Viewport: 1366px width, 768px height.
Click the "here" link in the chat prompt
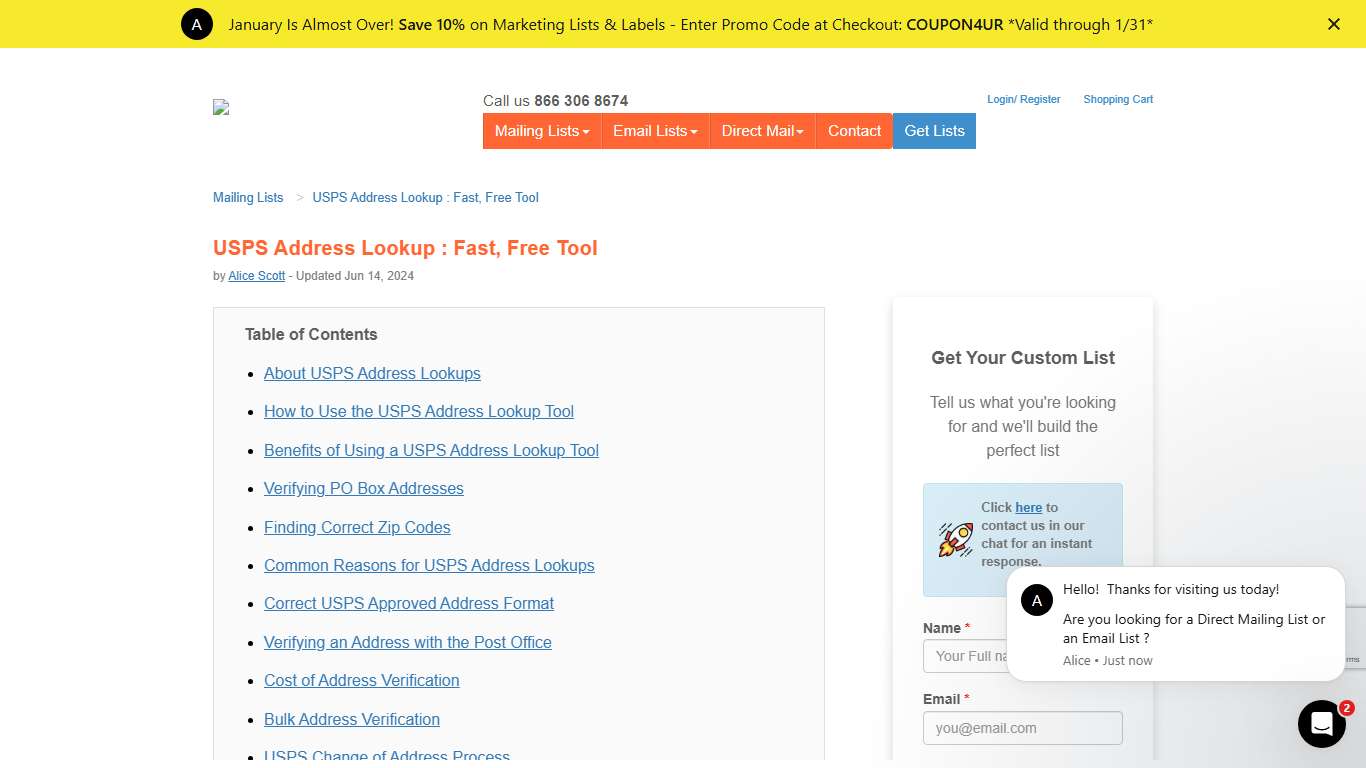point(1028,507)
